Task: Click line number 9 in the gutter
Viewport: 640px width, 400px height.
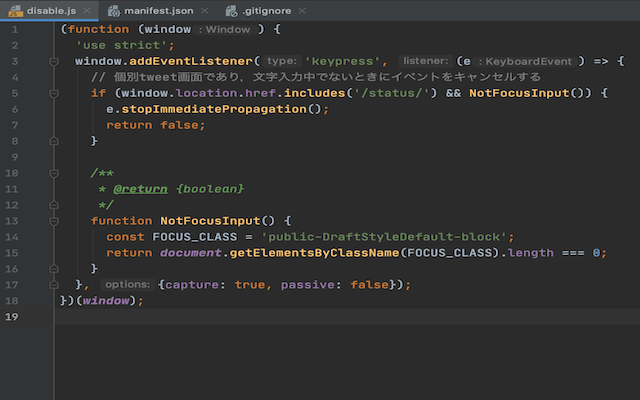Action: (15, 157)
